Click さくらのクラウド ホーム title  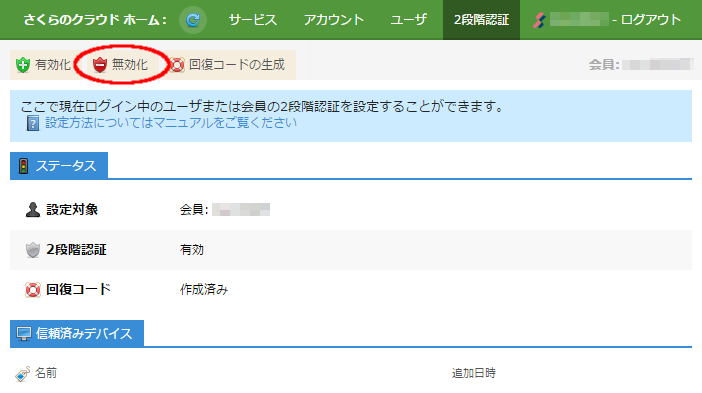tap(95, 20)
